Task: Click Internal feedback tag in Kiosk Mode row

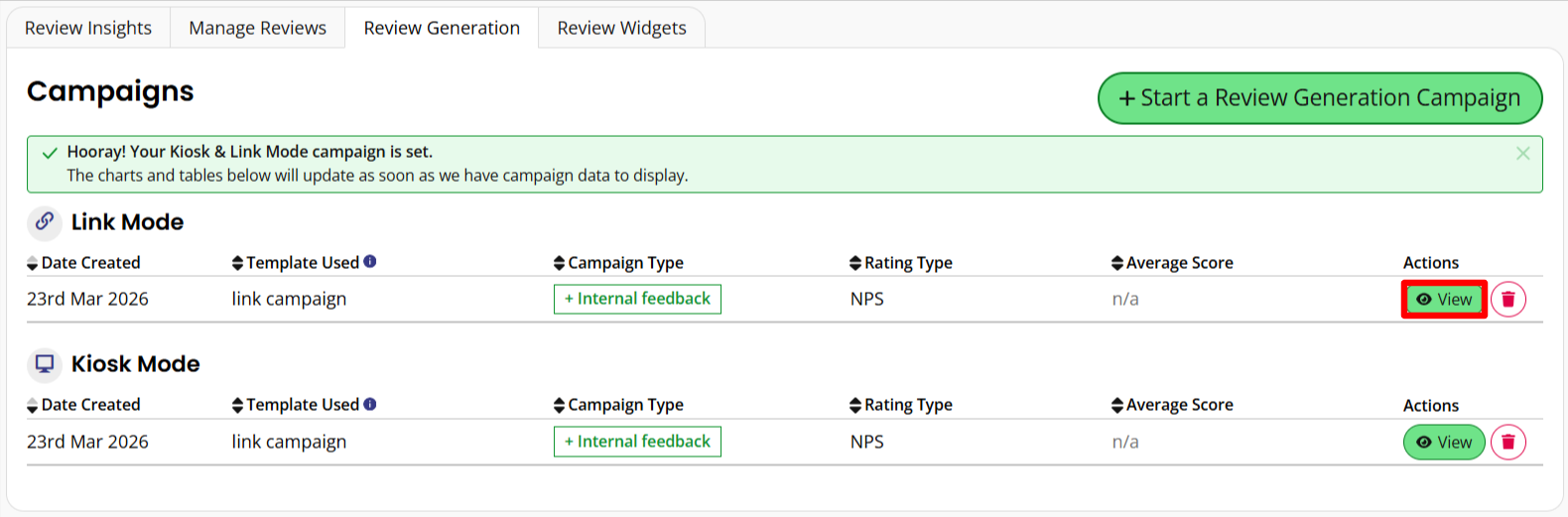Action: [x=637, y=442]
